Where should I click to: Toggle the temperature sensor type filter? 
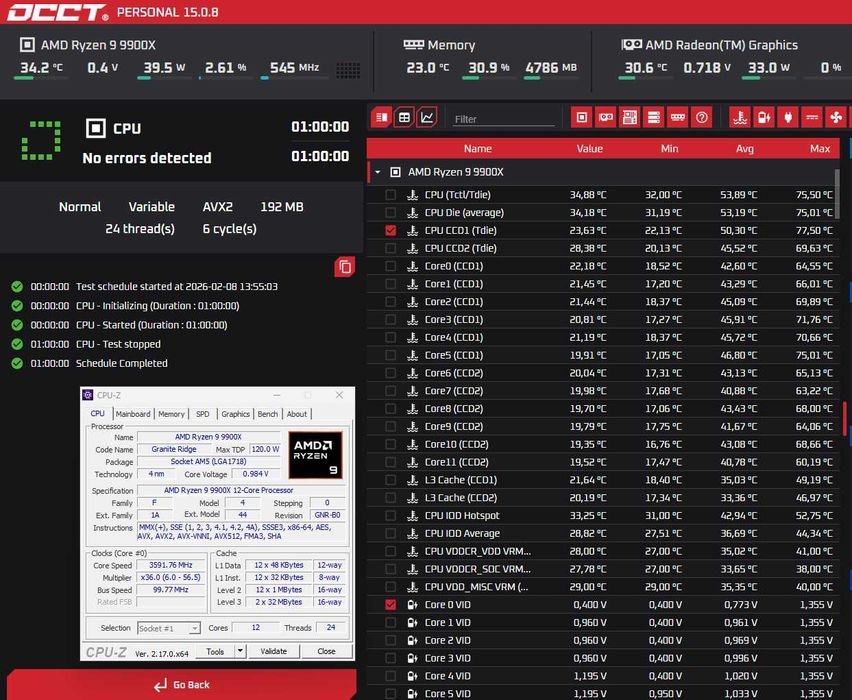coord(740,117)
